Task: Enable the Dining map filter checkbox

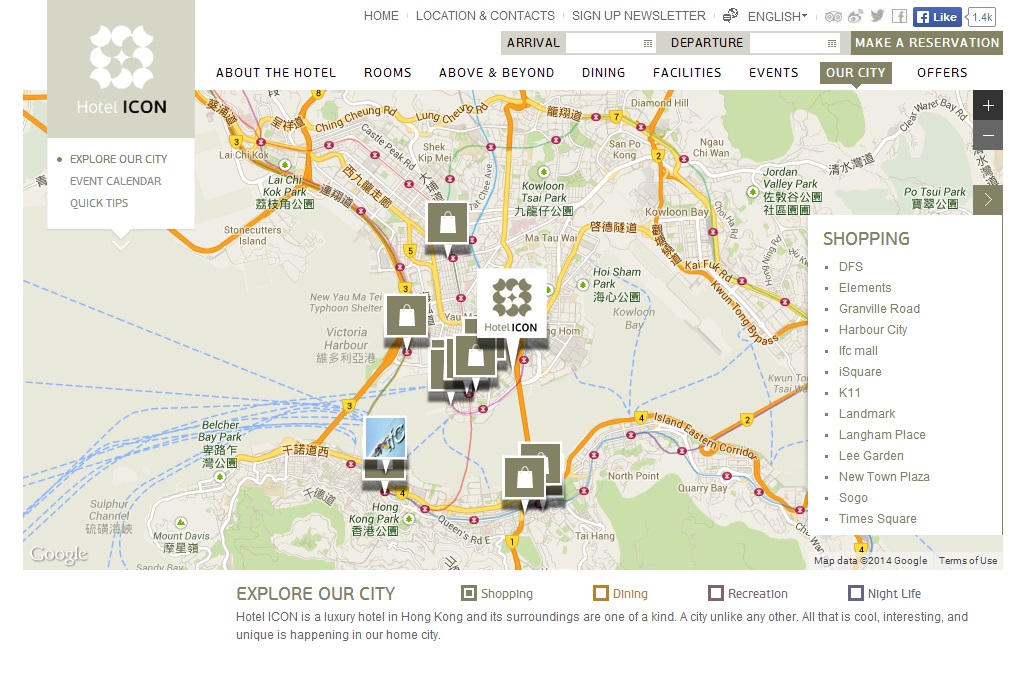Action: [x=600, y=593]
